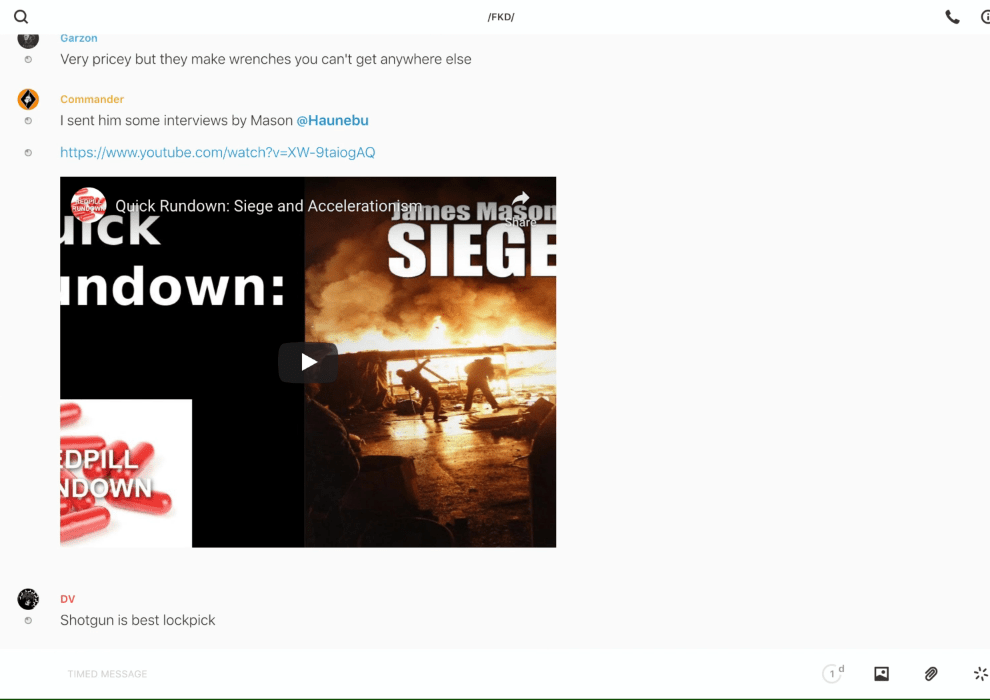Click DV's profile avatar
Screen dimensions: 990x700
coord(28,599)
